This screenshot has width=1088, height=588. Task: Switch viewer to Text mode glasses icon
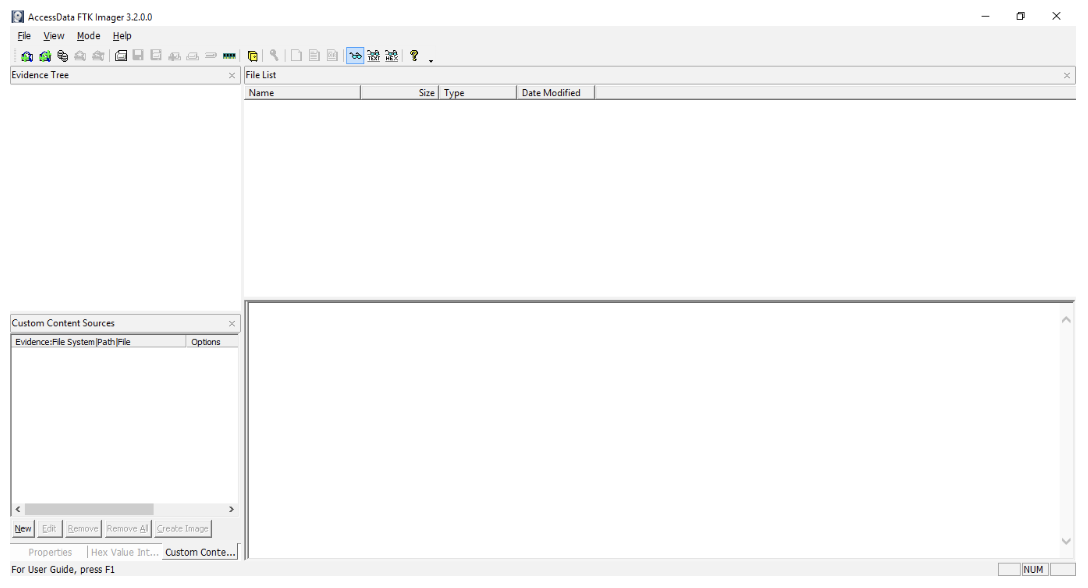(373, 56)
